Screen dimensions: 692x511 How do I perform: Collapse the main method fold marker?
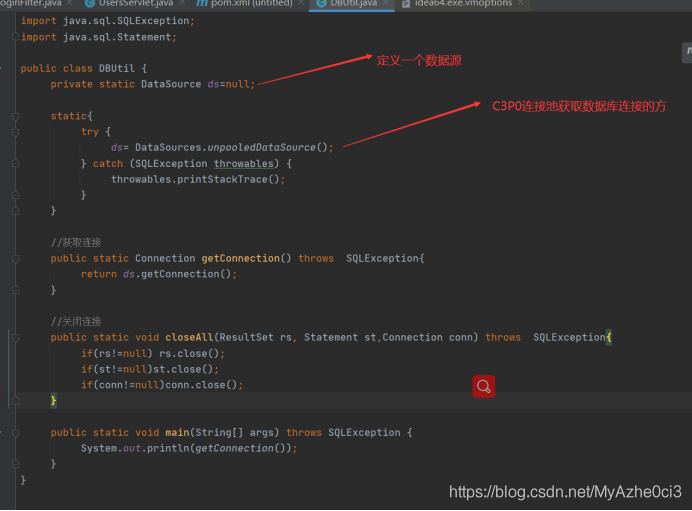[15, 433]
